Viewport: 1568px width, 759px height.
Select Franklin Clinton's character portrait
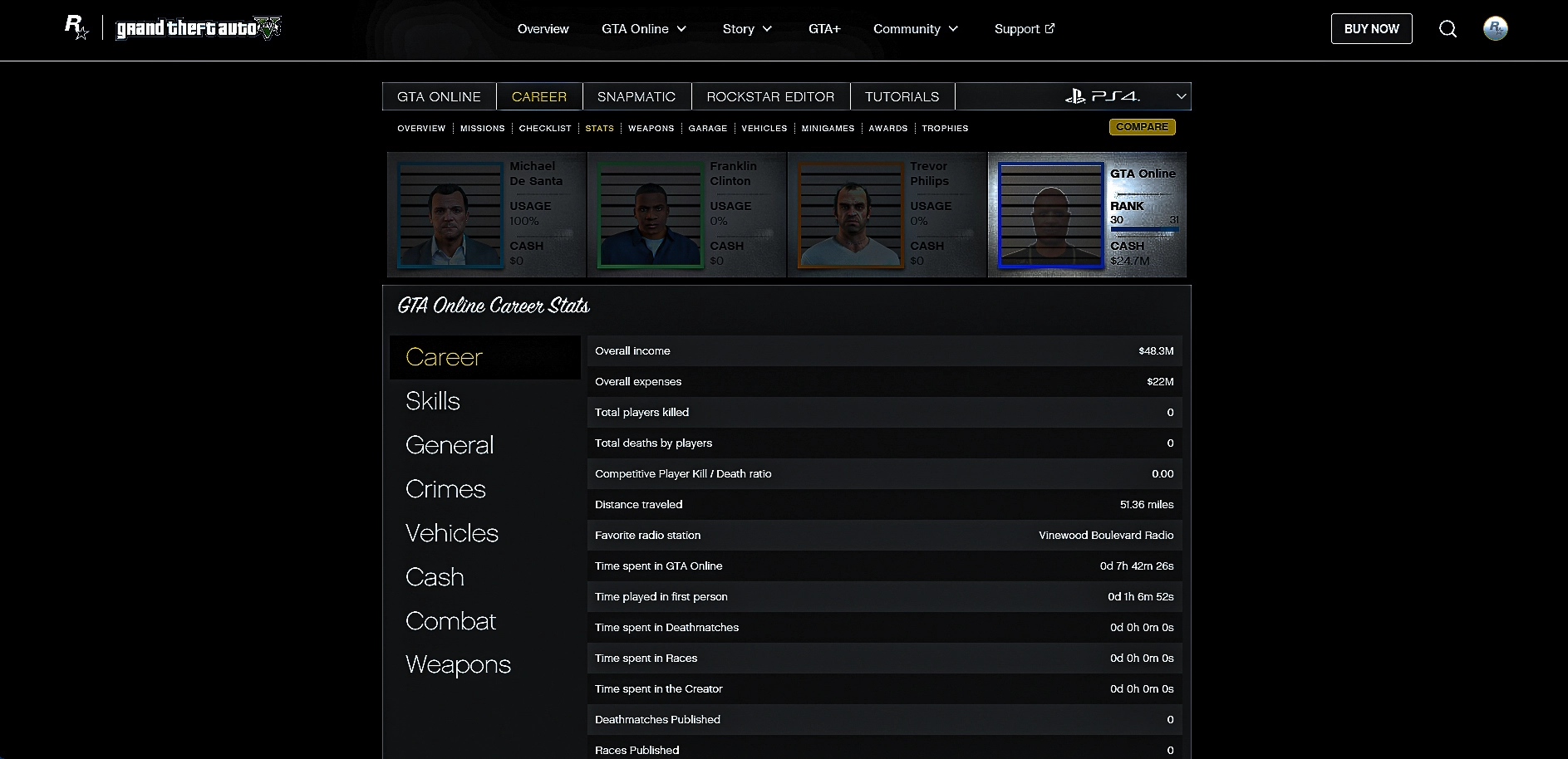[x=649, y=215]
